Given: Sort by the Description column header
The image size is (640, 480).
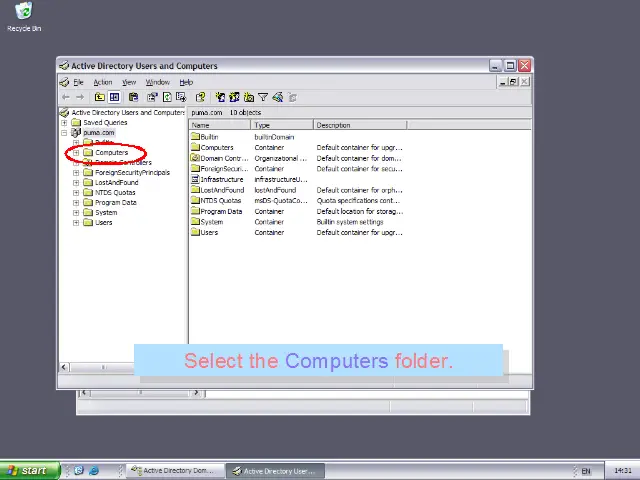Looking at the screenshot, I should tap(360, 125).
